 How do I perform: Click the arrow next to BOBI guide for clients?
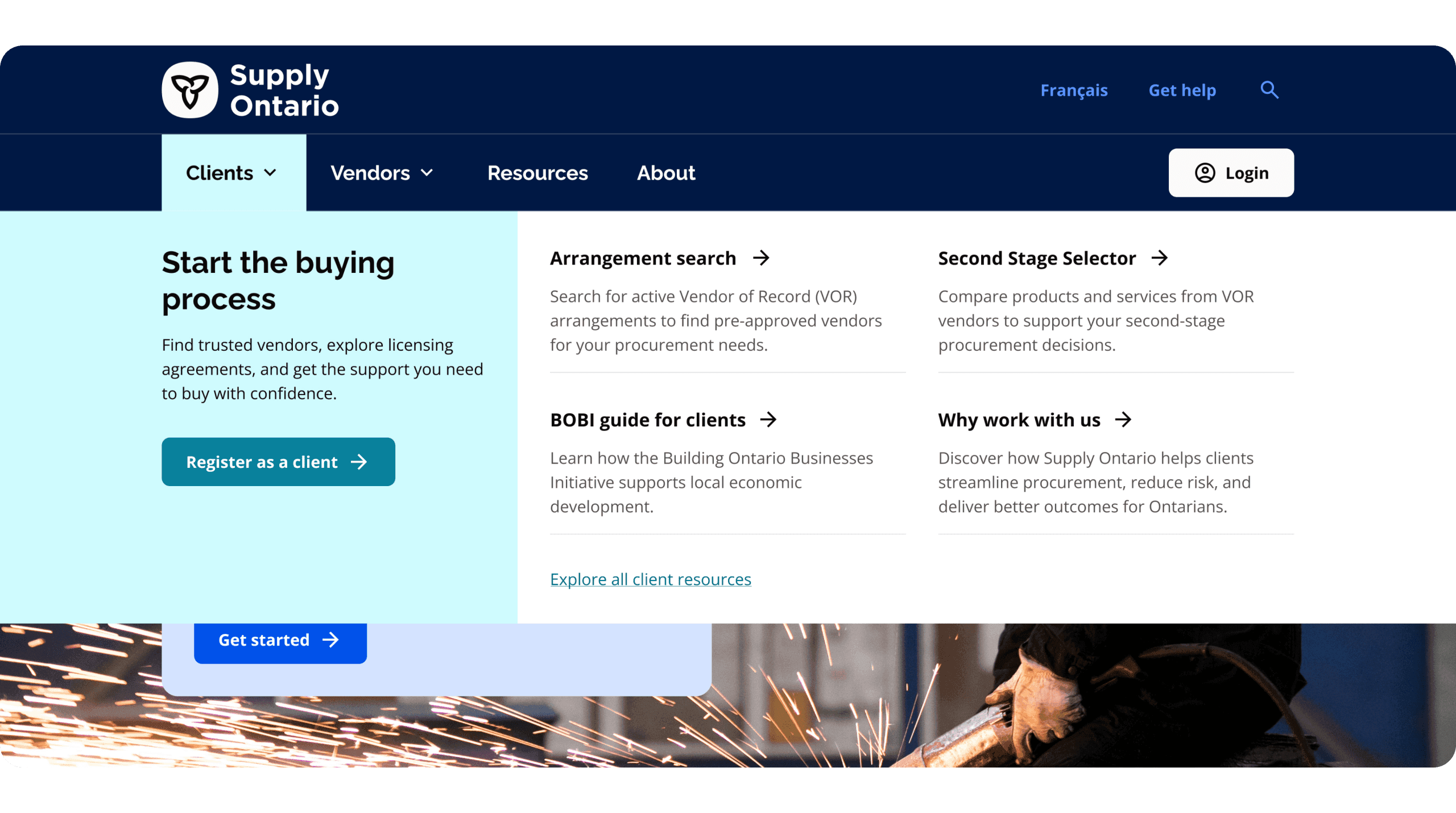[768, 420]
